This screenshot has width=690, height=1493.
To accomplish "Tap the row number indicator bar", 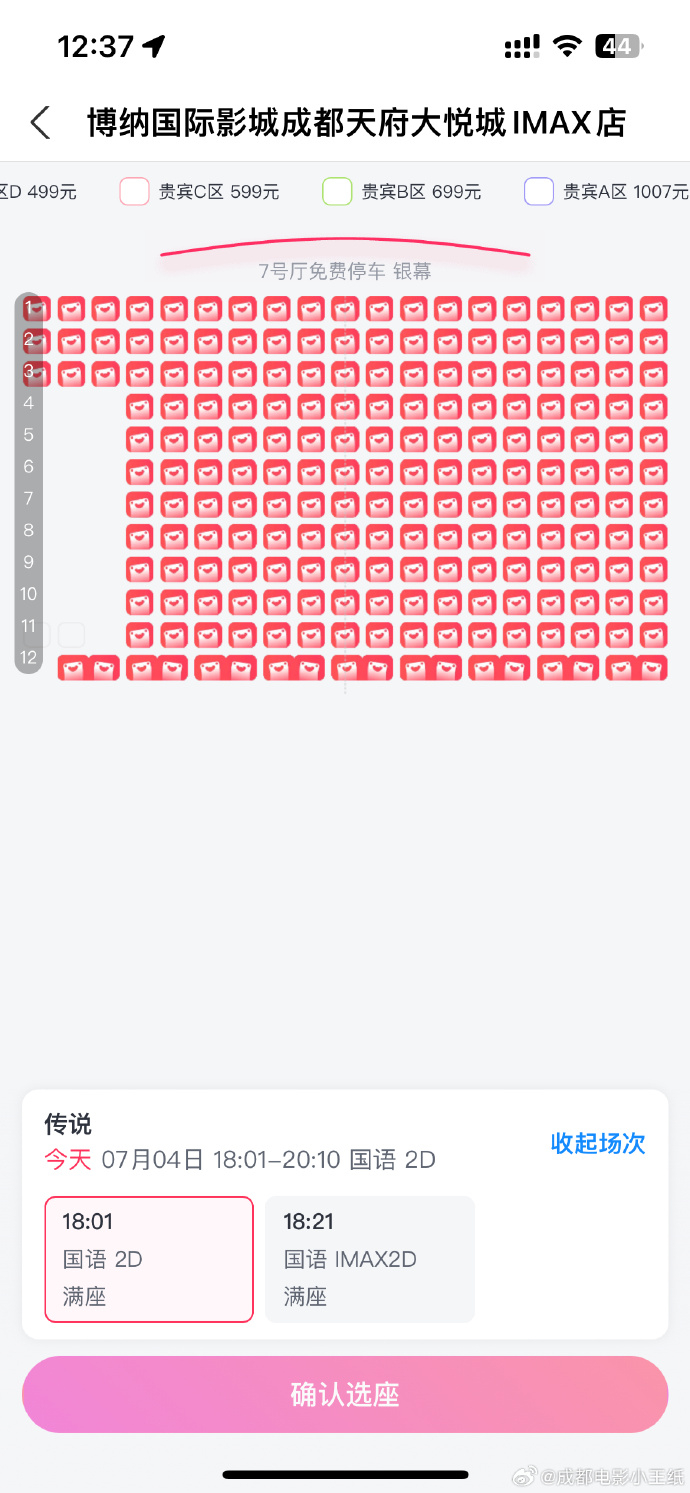I will (29, 483).
